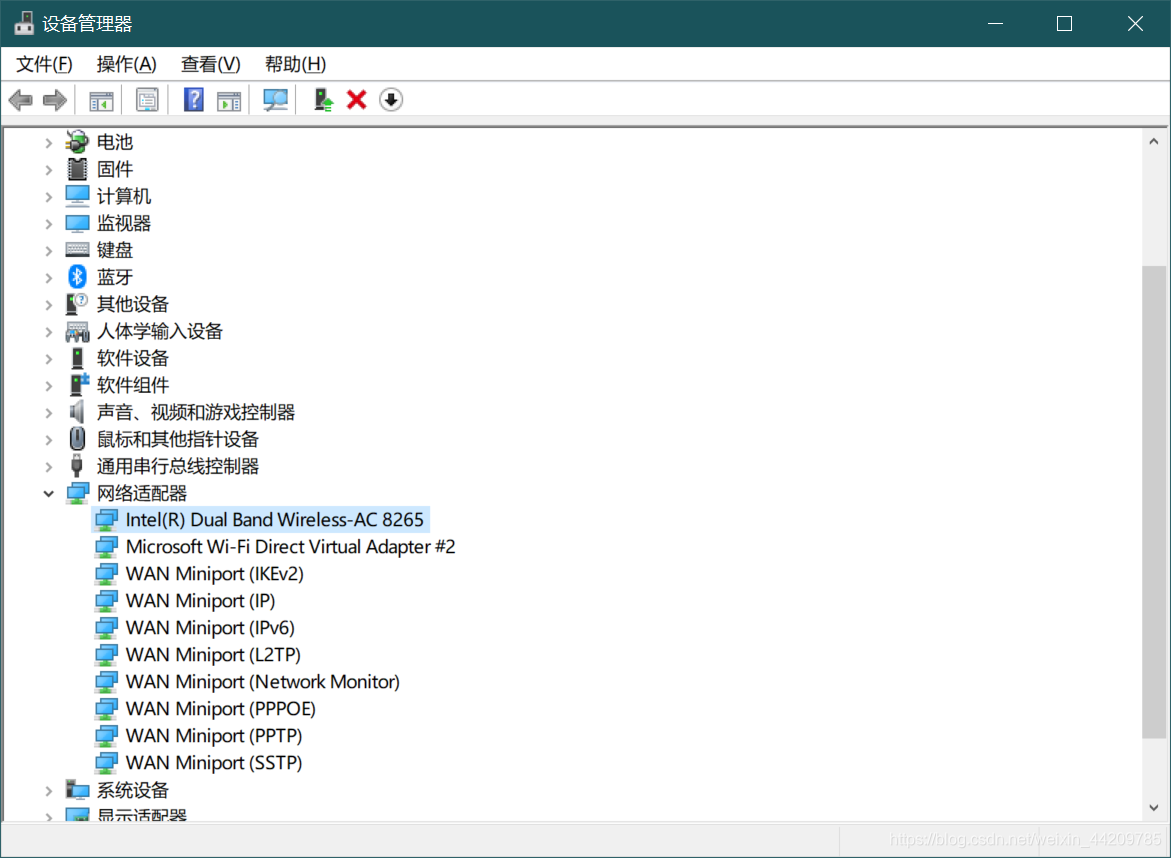Open the properties toolbar icon
Screen dimensions: 1171x858
pyautogui.click(x=147, y=100)
